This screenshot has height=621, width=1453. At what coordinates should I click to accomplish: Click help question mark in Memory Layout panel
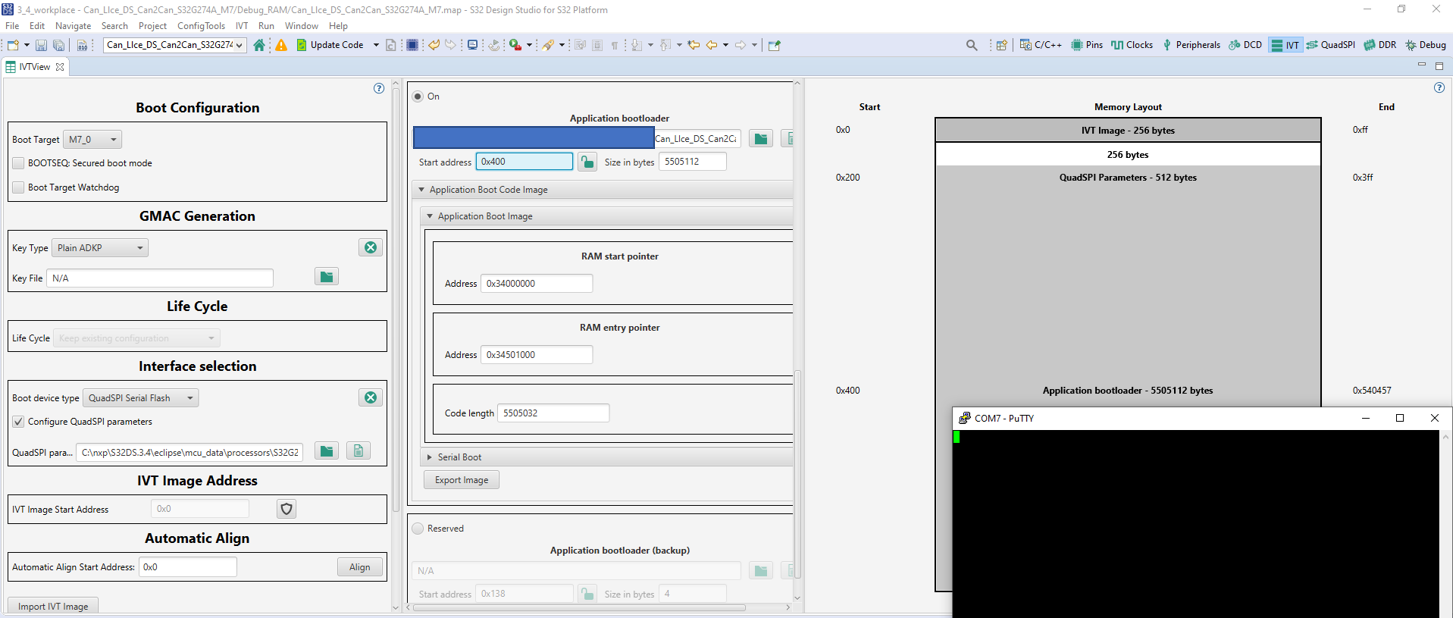point(1439,88)
